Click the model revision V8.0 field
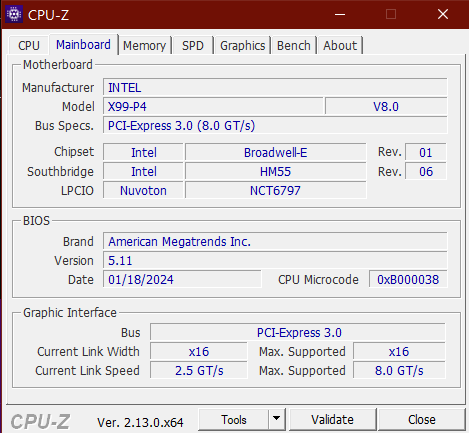 pyautogui.click(x=386, y=107)
